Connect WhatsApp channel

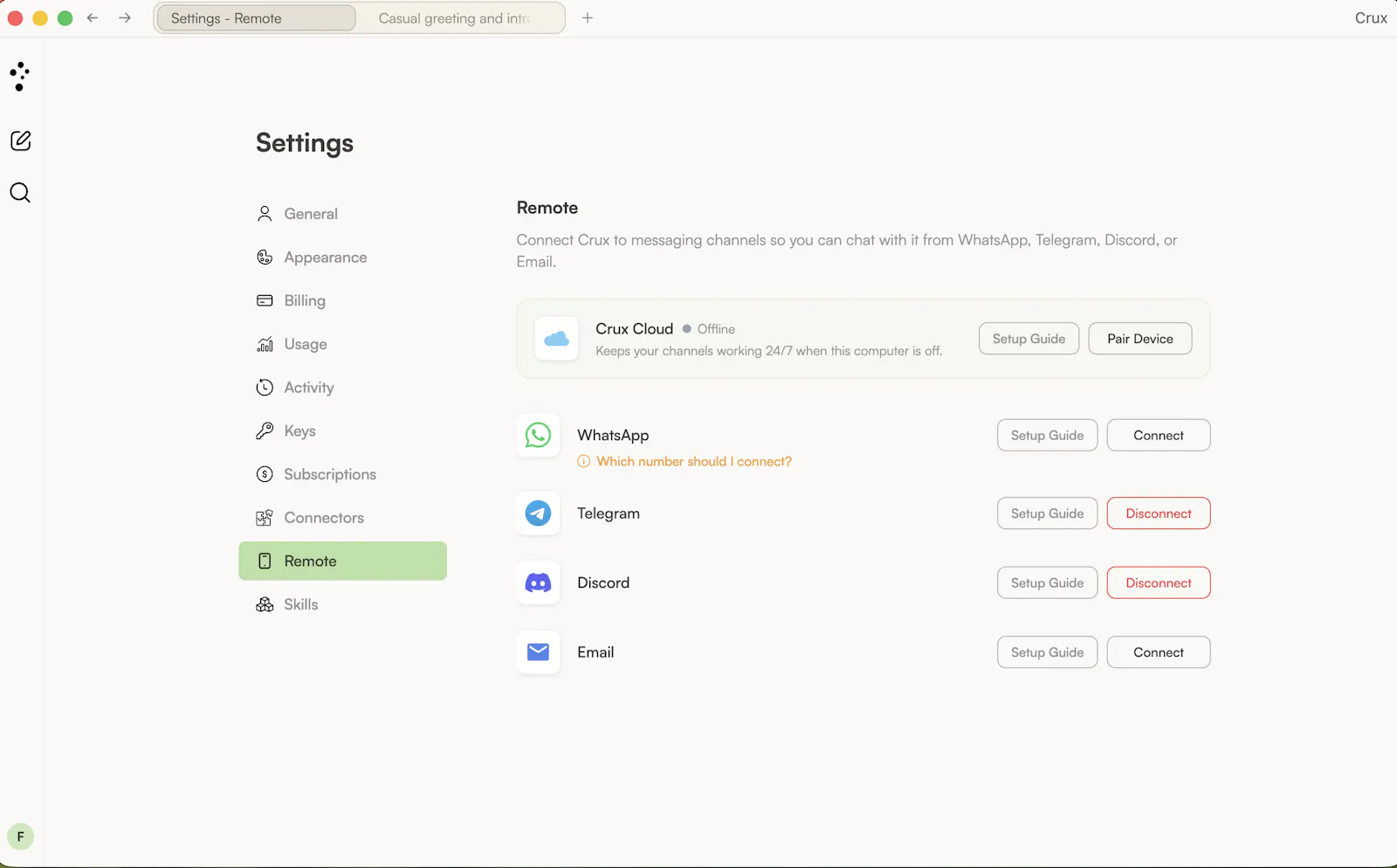[x=1159, y=435]
